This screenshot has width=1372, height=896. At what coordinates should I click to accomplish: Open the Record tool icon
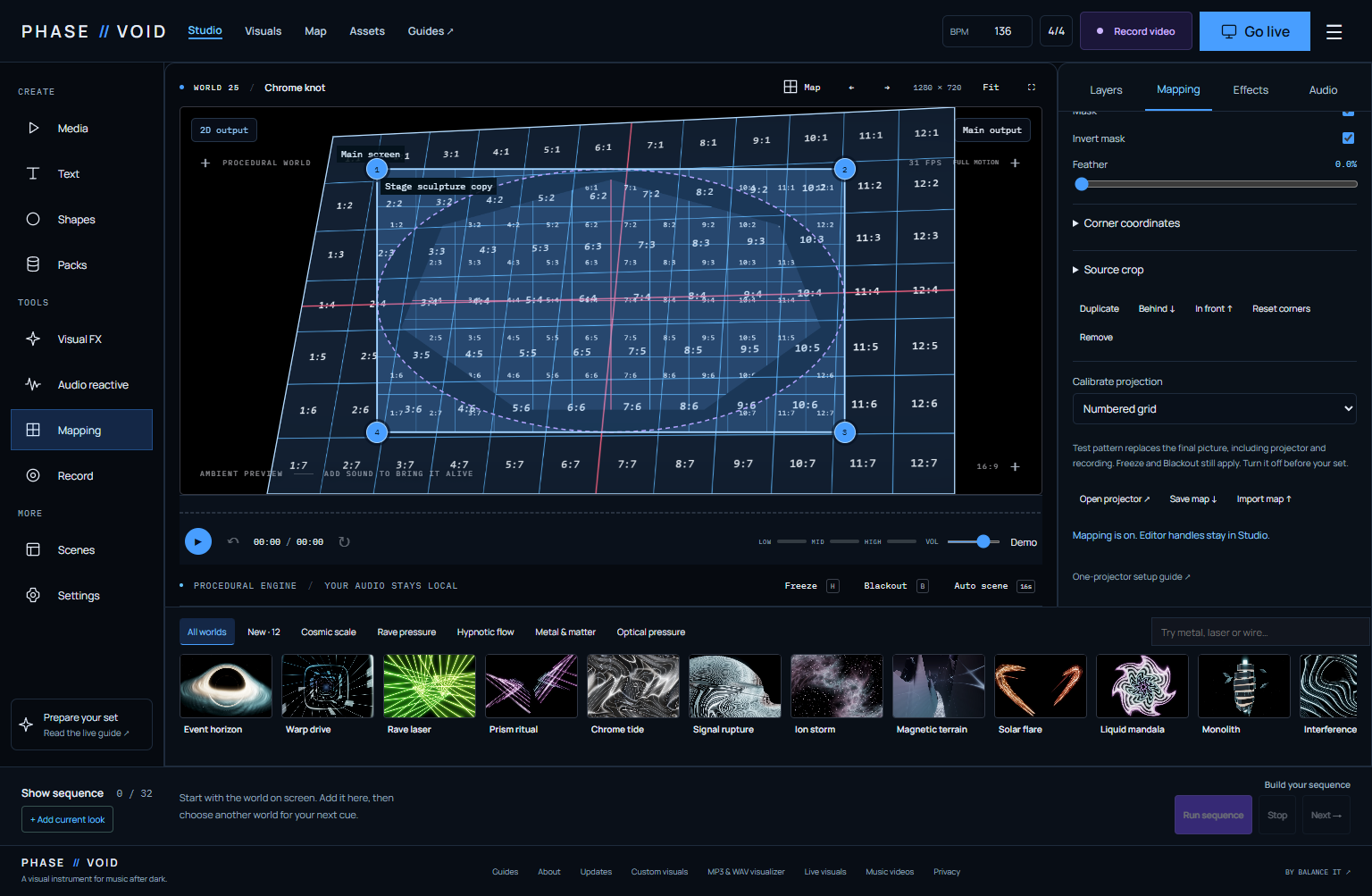click(x=33, y=475)
